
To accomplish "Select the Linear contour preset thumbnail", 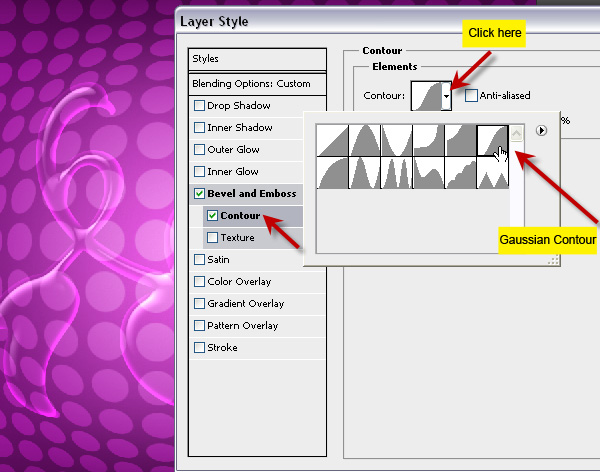I will (333, 140).
